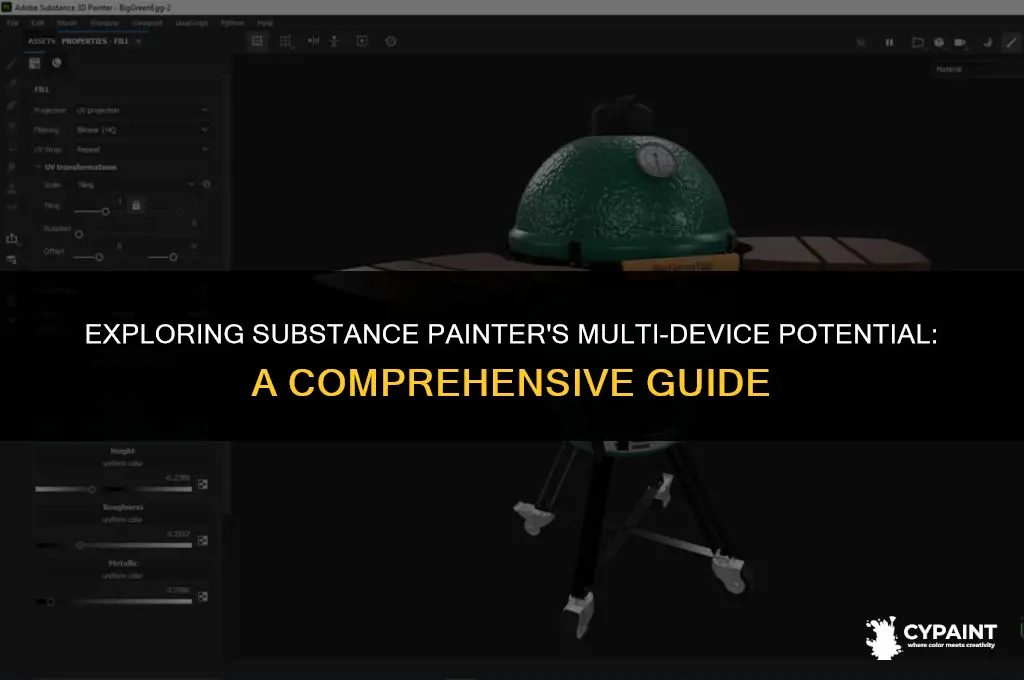Click the icon right of Height slider
The width and height of the screenshot is (1024, 680).
[203, 484]
